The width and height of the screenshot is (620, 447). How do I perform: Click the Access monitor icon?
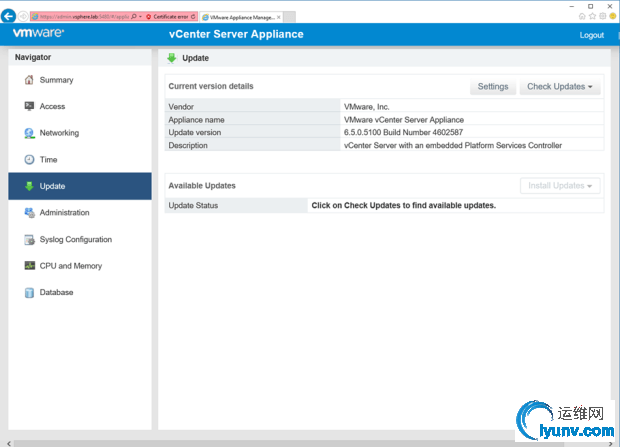click(x=29, y=106)
